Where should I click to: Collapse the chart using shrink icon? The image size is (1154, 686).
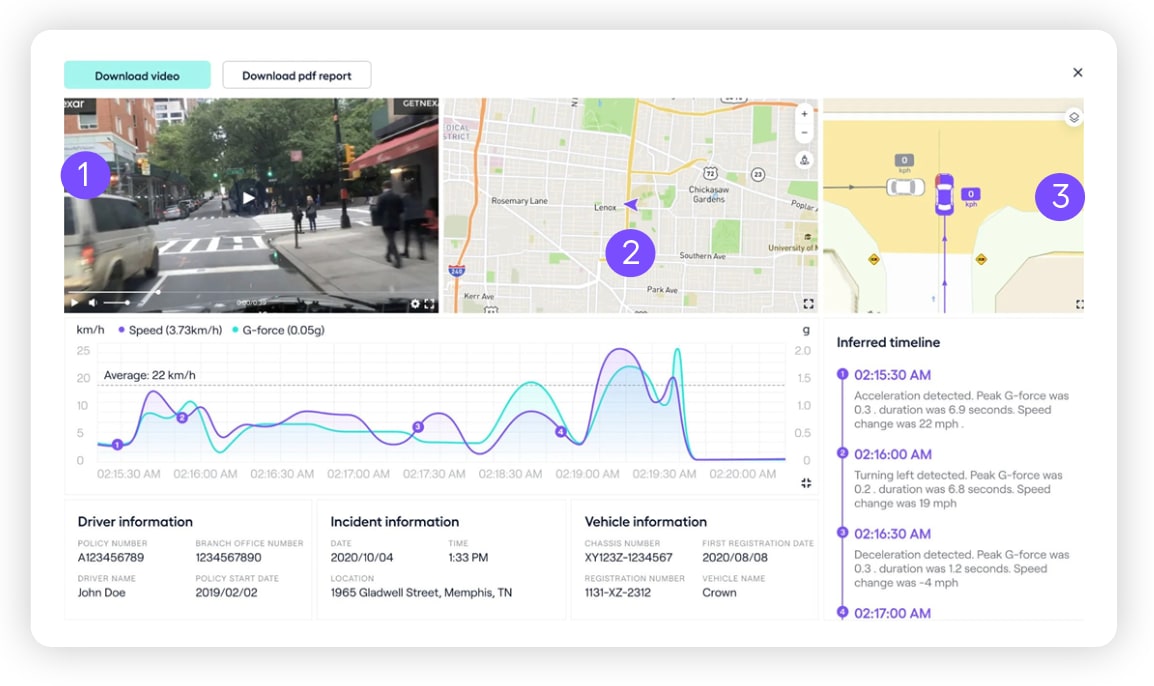point(806,483)
